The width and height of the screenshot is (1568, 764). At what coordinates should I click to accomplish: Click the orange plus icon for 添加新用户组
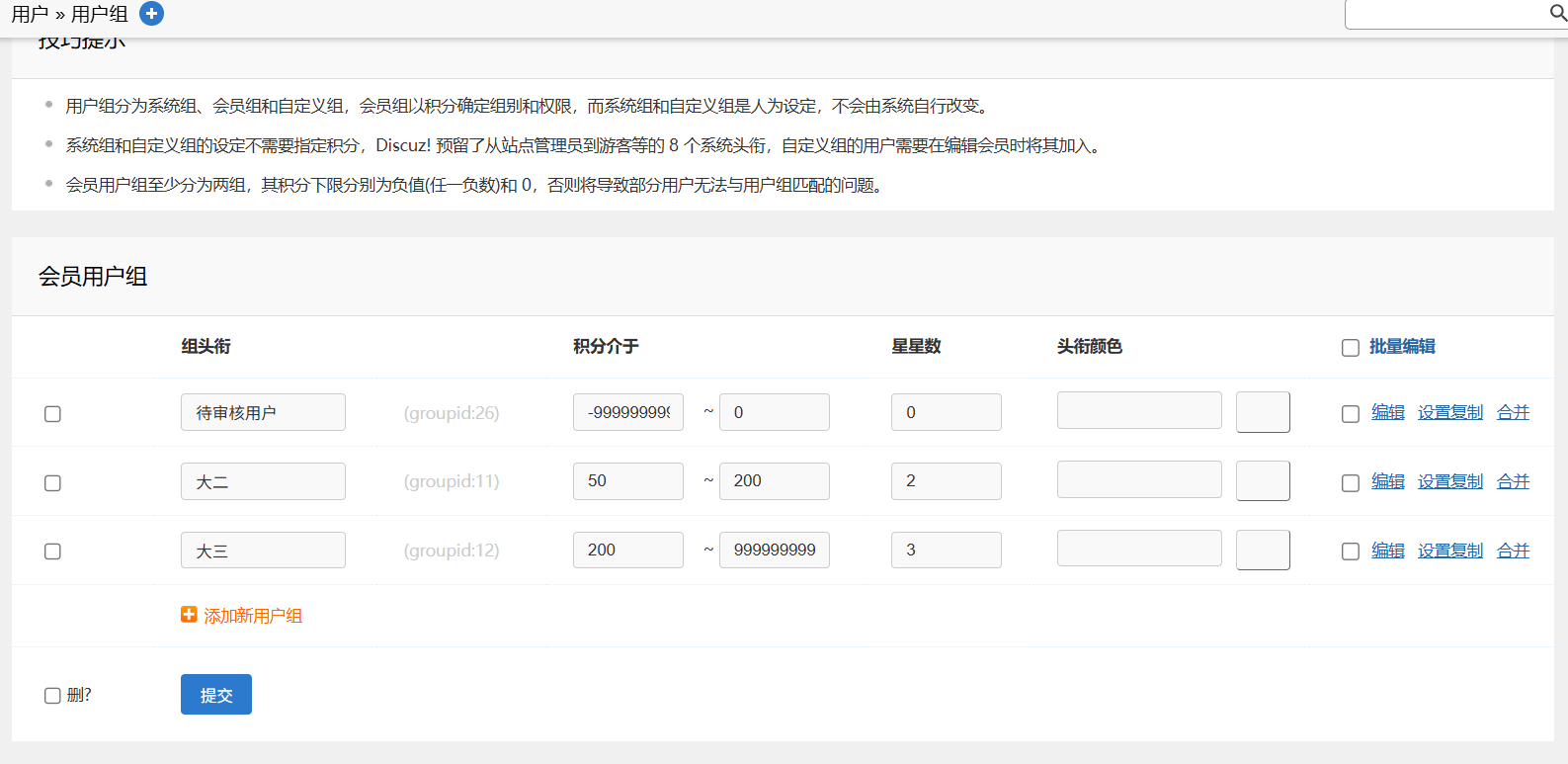coord(189,615)
